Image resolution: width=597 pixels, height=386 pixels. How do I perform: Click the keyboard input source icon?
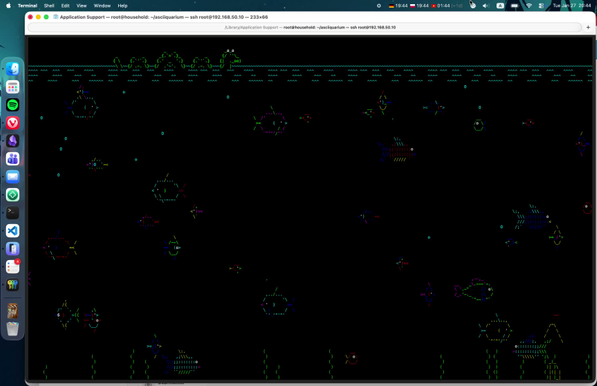pos(500,6)
